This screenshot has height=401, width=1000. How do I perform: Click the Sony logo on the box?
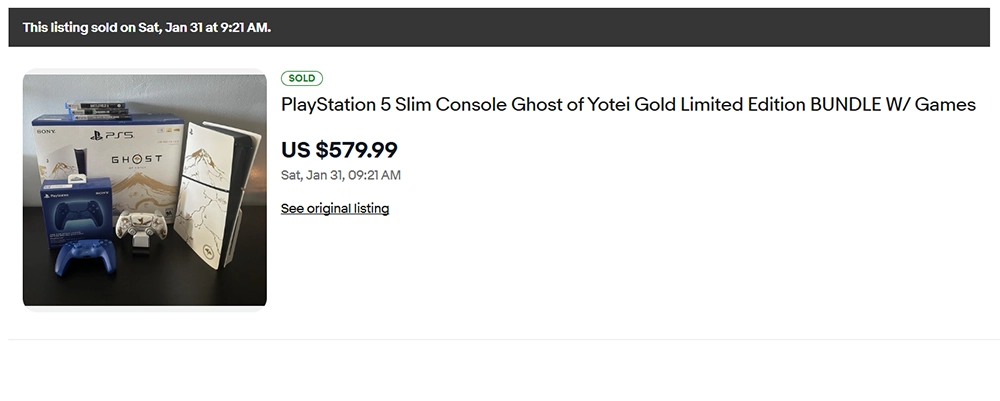pyautogui.click(x=44, y=131)
